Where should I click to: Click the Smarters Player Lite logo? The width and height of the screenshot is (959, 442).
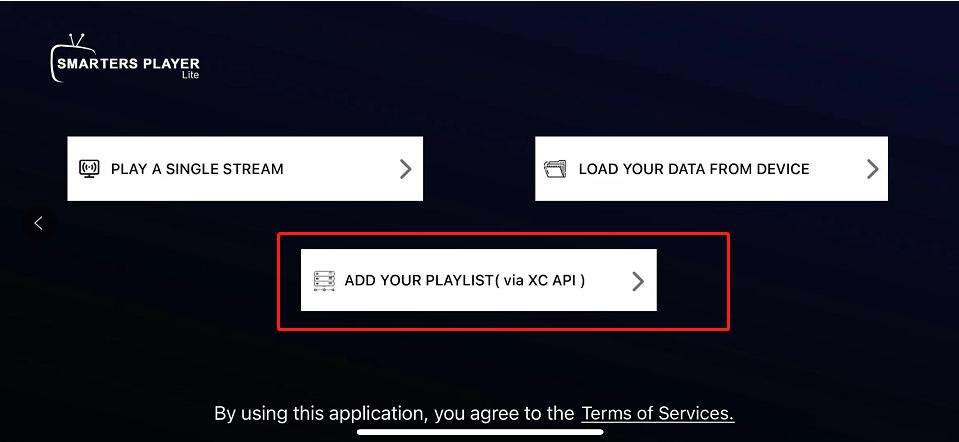click(124, 62)
